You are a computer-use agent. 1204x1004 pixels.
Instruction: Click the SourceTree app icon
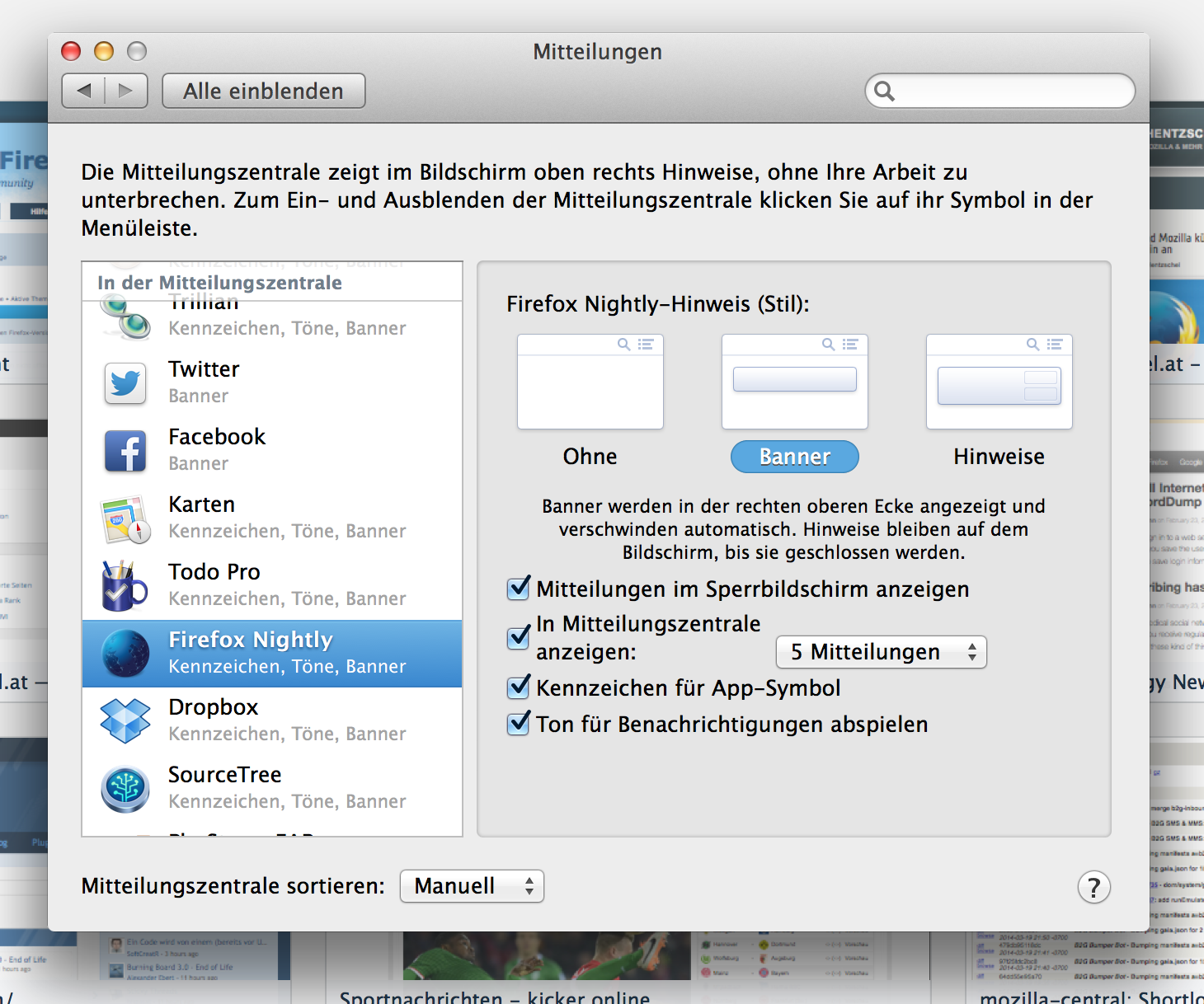(x=125, y=789)
